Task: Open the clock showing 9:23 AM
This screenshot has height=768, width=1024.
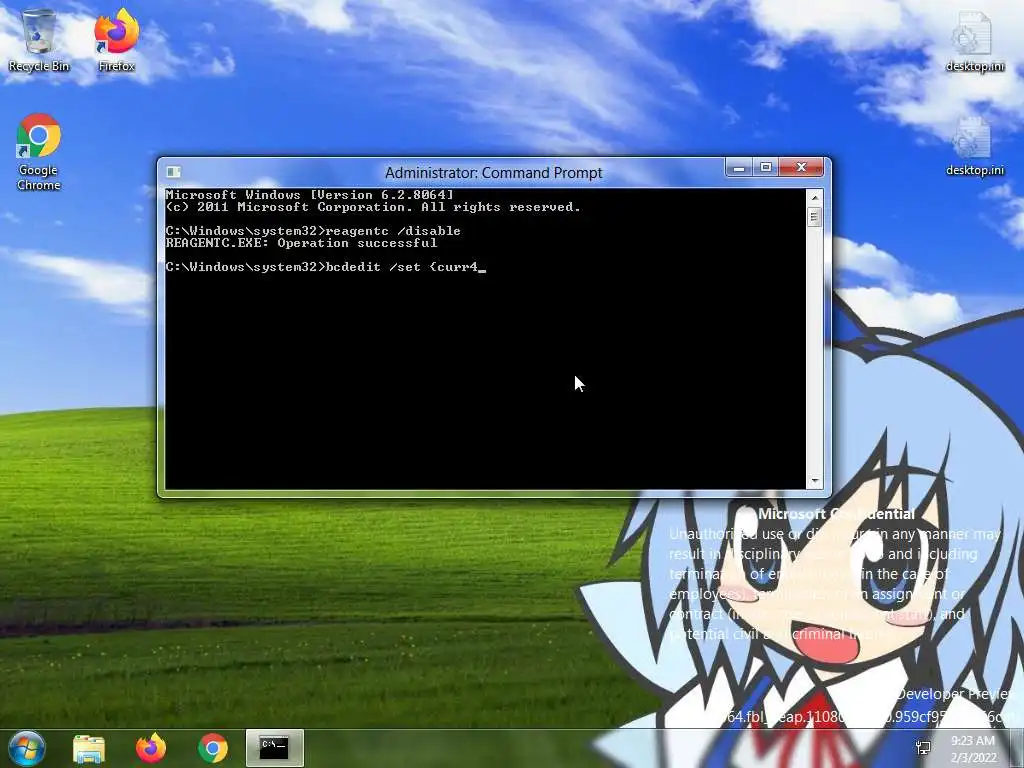Action: point(973,748)
